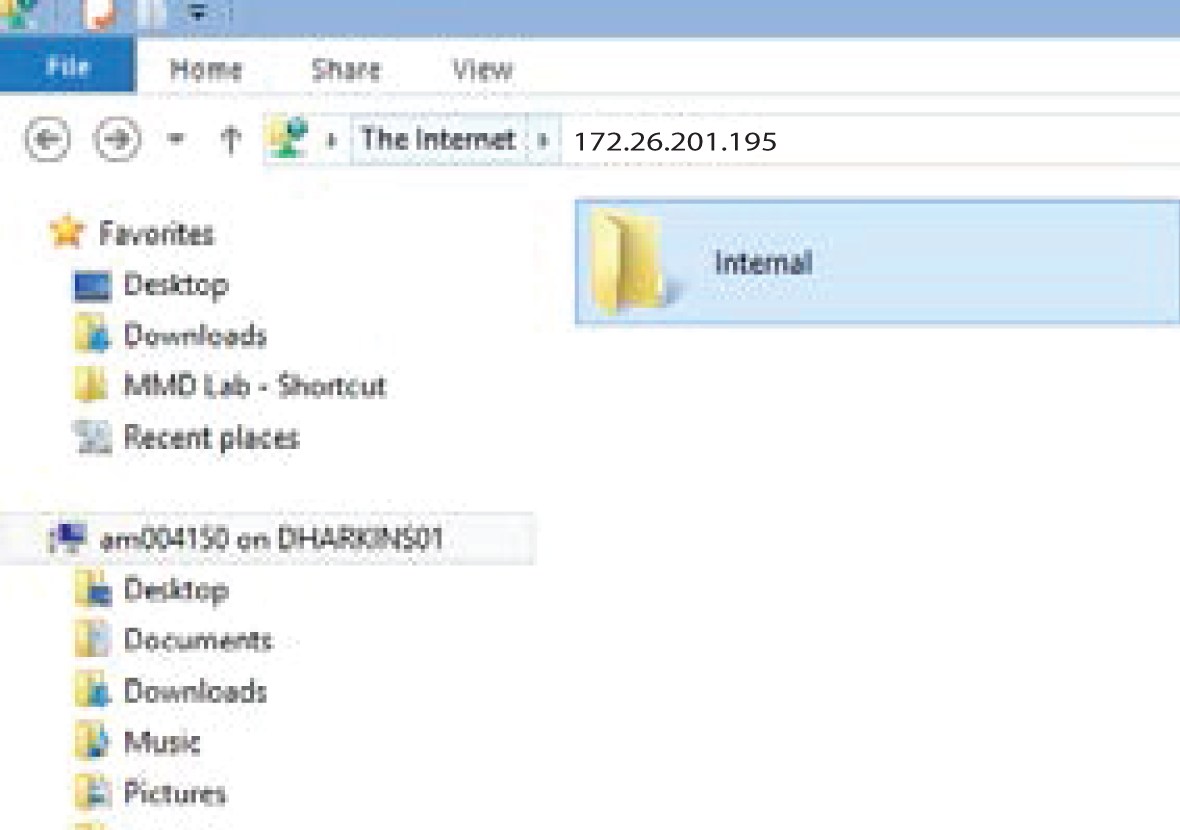Viewport: 1180px width, 830px height.
Task: Expand chevron after The Internet breadcrumb
Action: click(x=543, y=140)
